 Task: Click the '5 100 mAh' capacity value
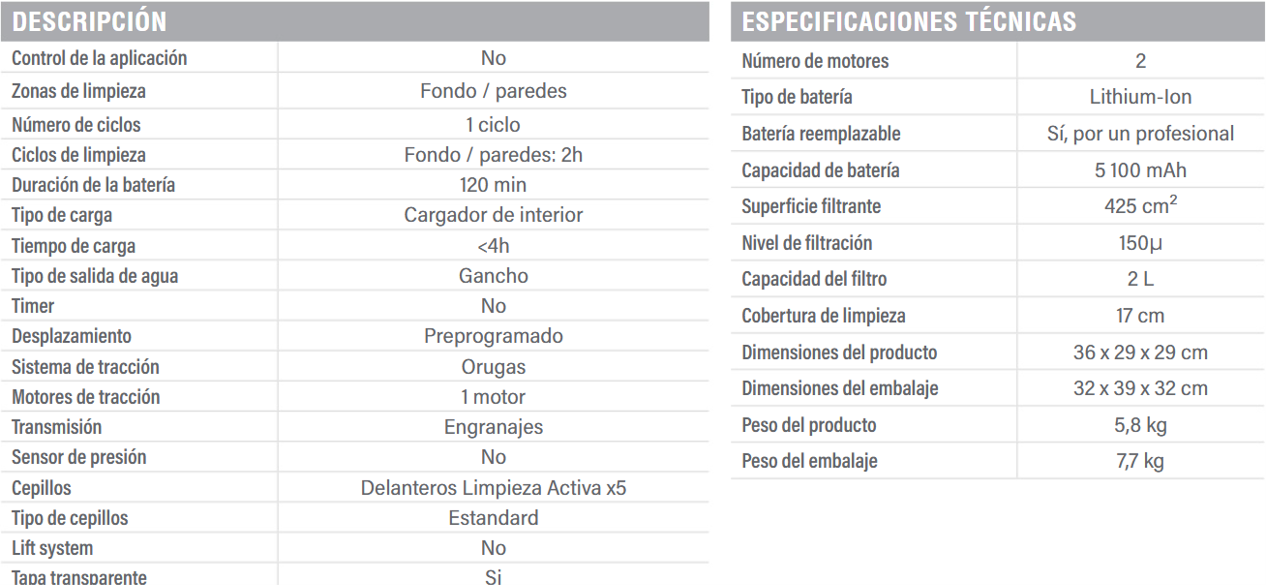[1140, 170]
